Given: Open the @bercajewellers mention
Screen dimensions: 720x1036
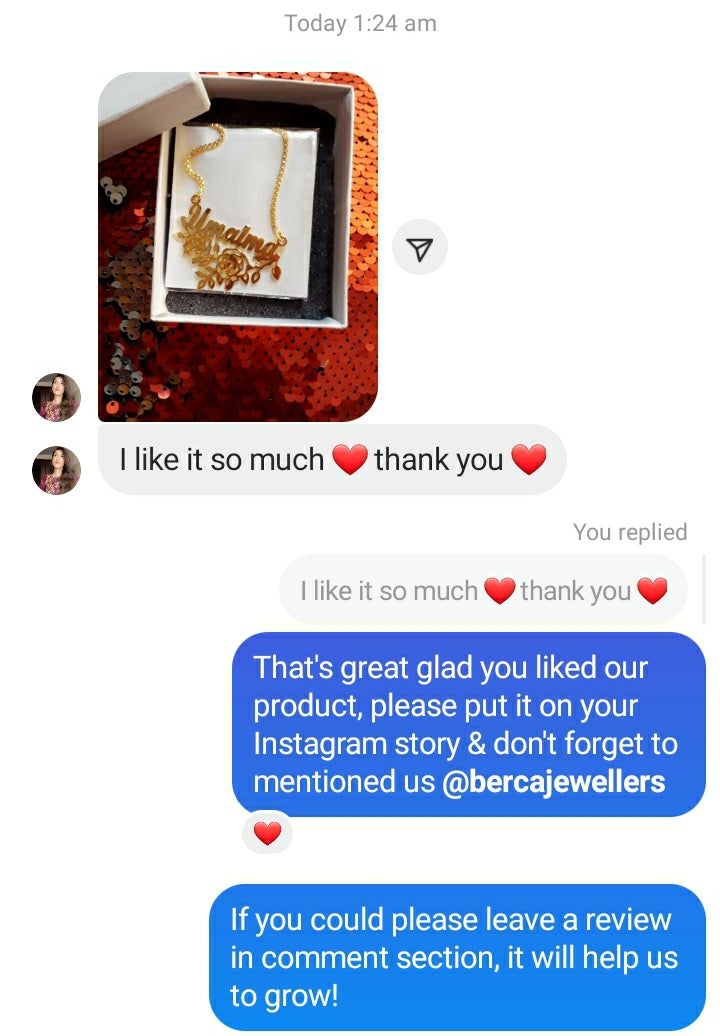Looking at the screenshot, I should [554, 782].
